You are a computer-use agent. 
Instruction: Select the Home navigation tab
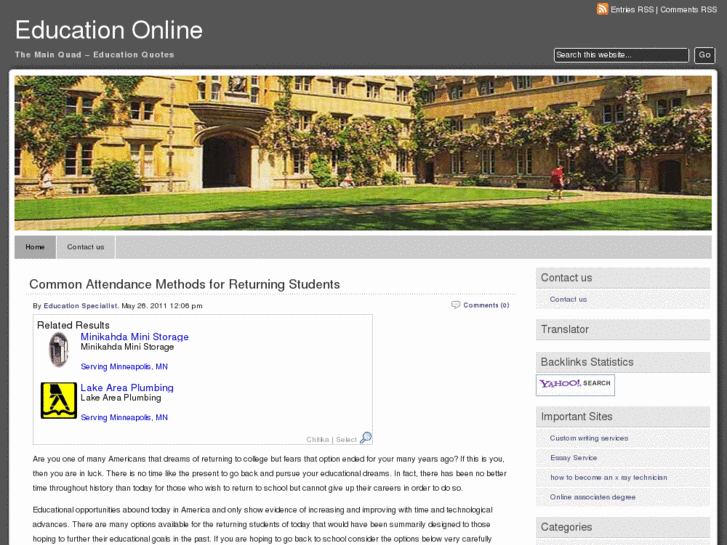pyautogui.click(x=35, y=247)
